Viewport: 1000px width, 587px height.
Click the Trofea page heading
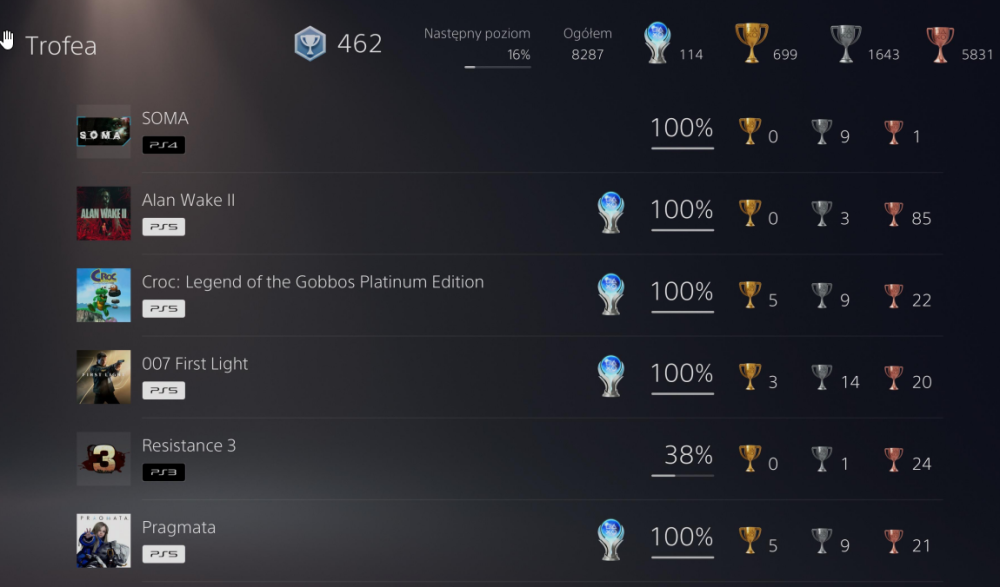(61, 45)
